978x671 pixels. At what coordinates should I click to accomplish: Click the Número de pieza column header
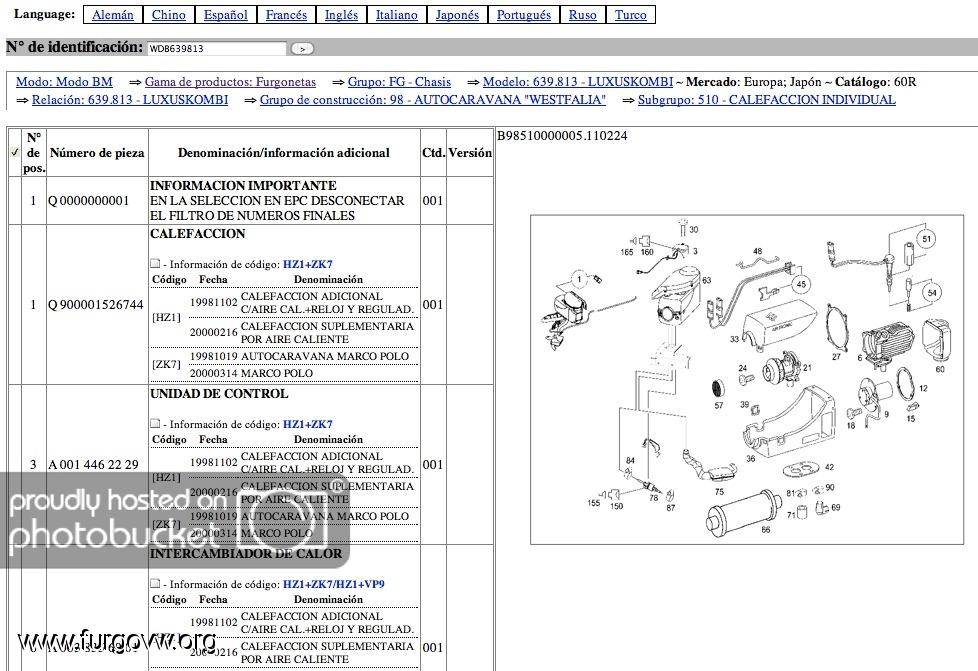(97, 153)
